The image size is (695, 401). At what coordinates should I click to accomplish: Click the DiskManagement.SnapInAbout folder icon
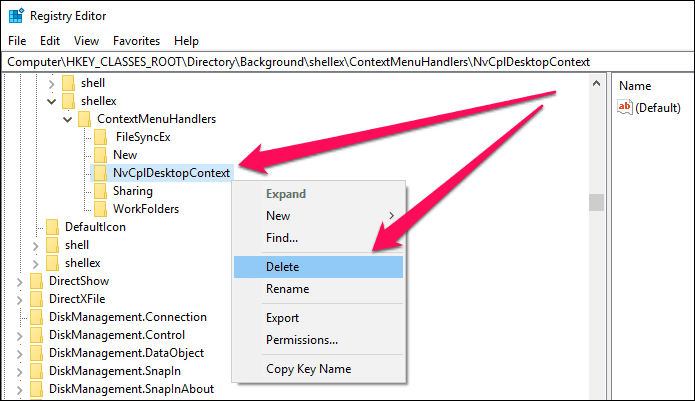(x=36, y=389)
